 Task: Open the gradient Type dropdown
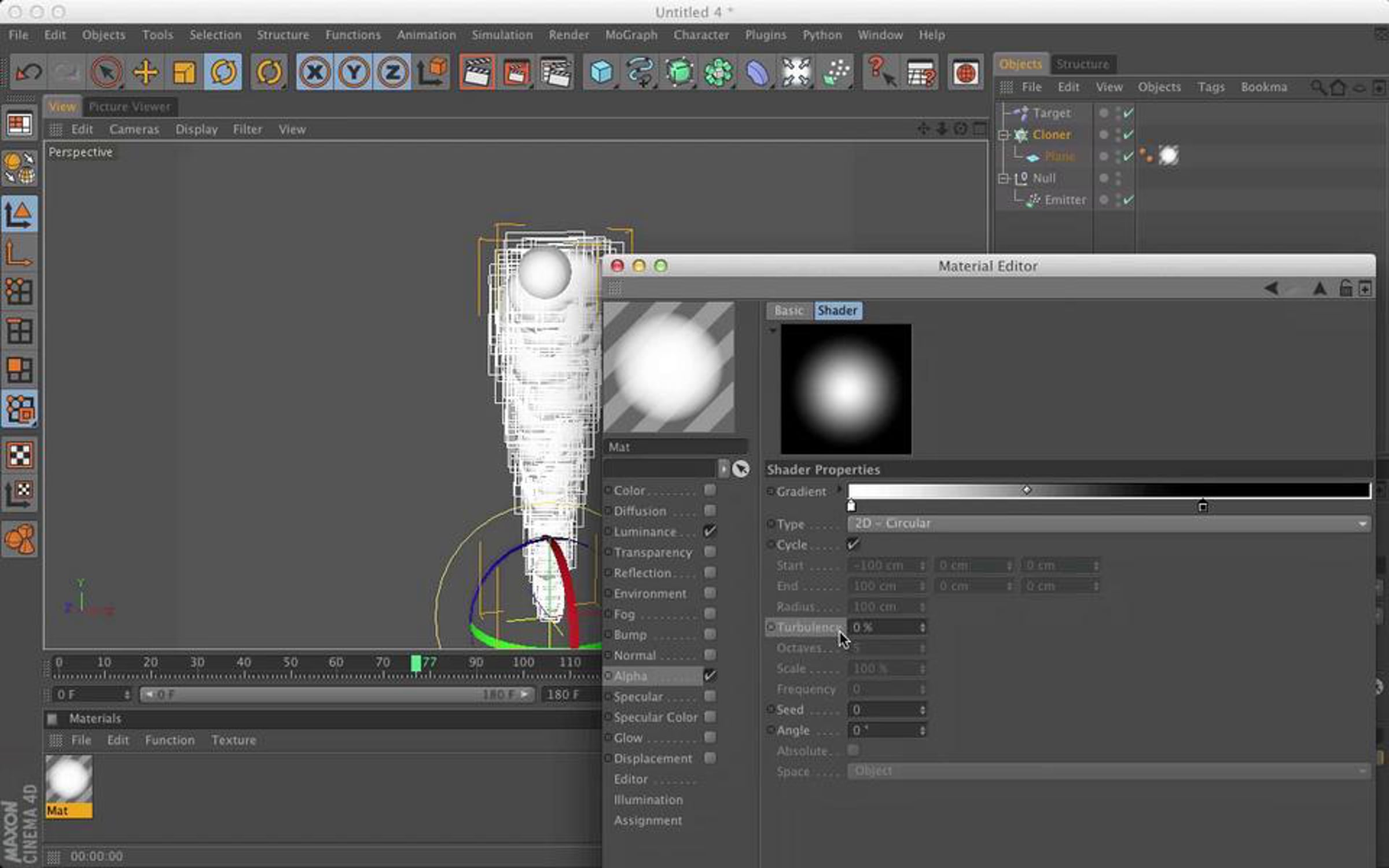1108,524
